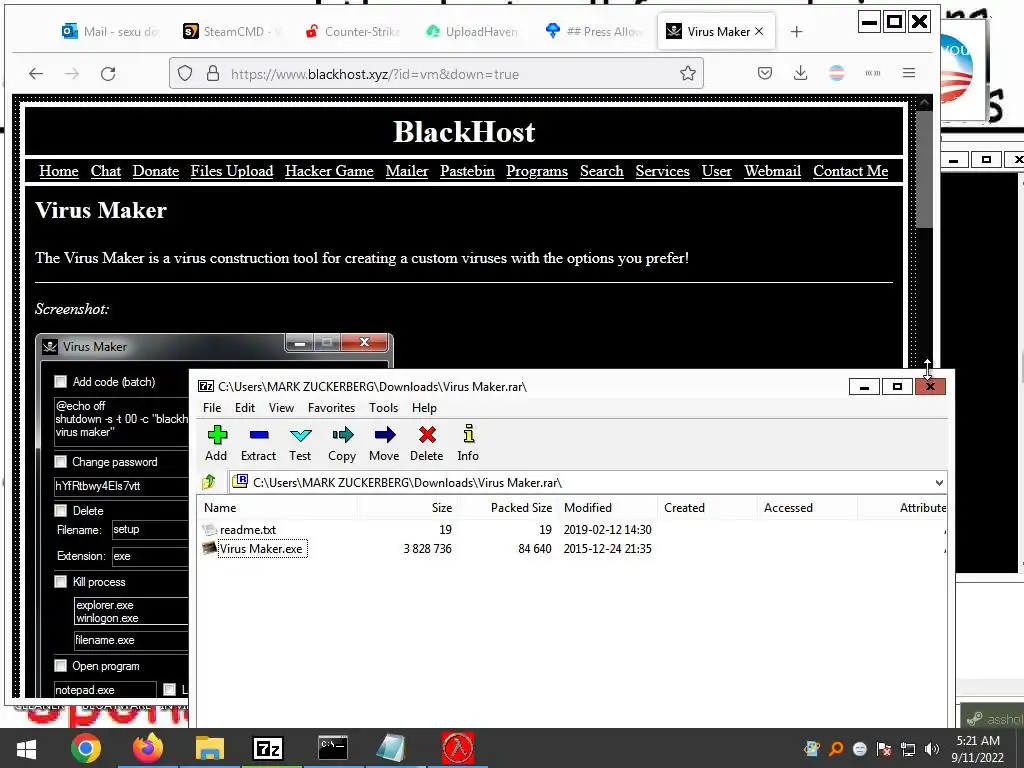Click the 7-Zip Extract toolbar icon
Screen dimensions: 1024x768
pyautogui.click(x=259, y=443)
